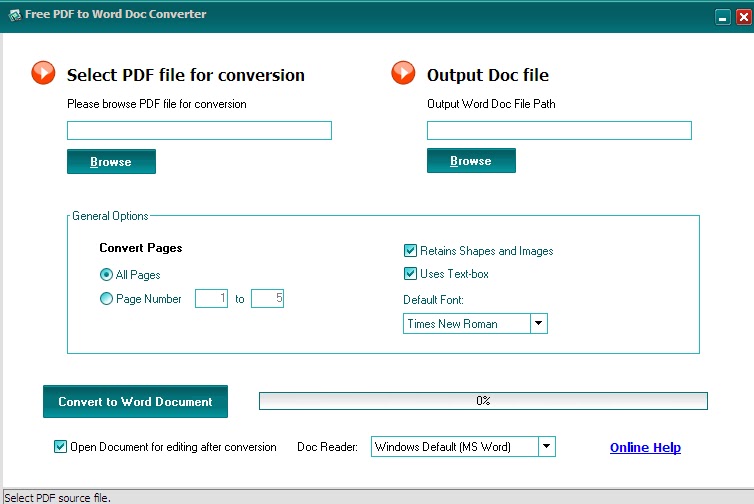Screen dimensions: 754x504
Task: Click the starting page number field showing 1
Action: click(211, 299)
